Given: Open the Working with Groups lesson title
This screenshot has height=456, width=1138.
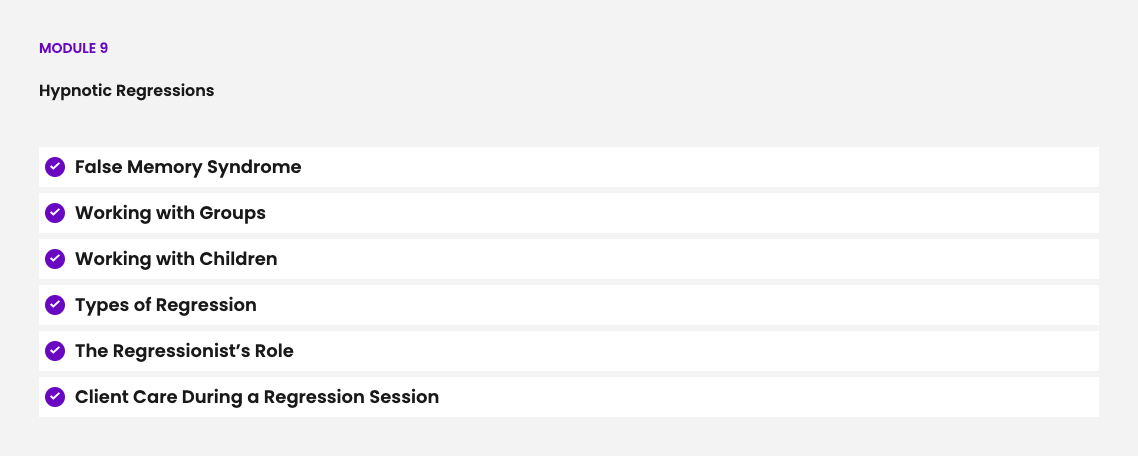Looking at the screenshot, I should (x=170, y=213).
